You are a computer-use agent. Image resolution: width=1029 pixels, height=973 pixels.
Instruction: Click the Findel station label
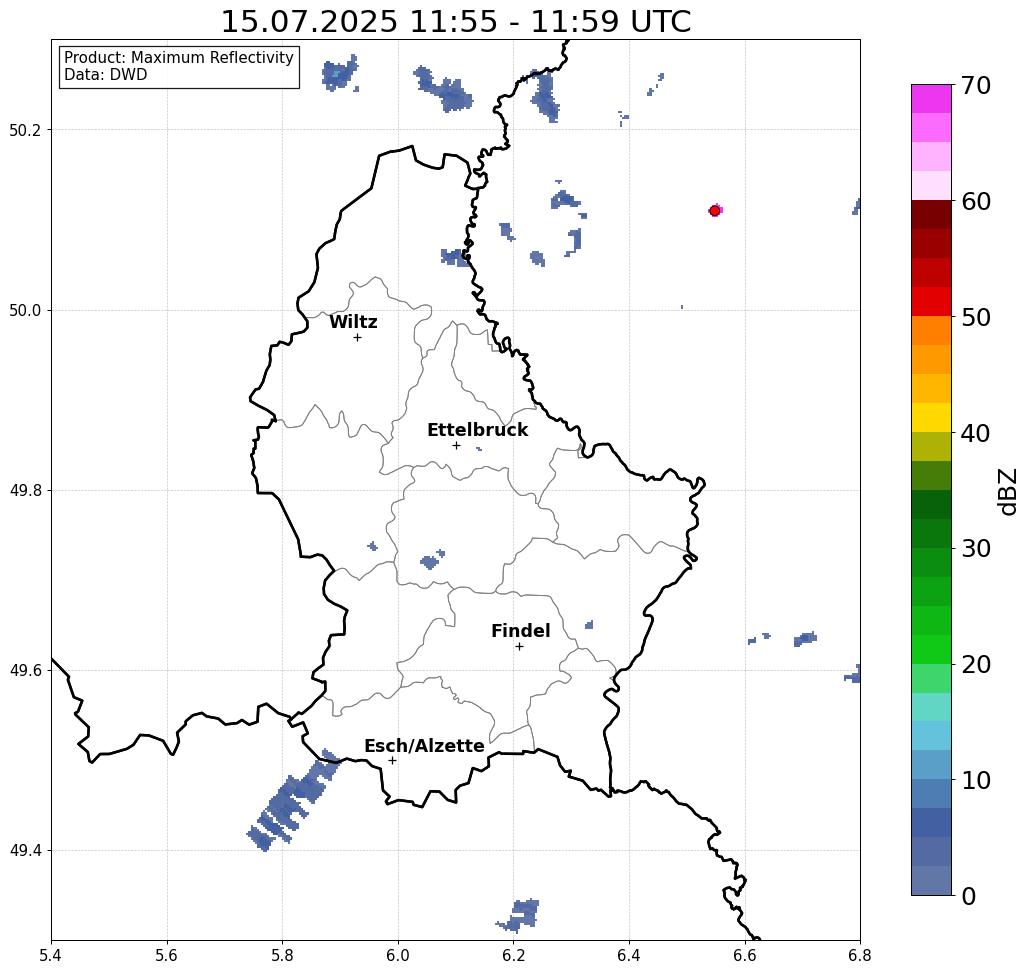coord(520,631)
